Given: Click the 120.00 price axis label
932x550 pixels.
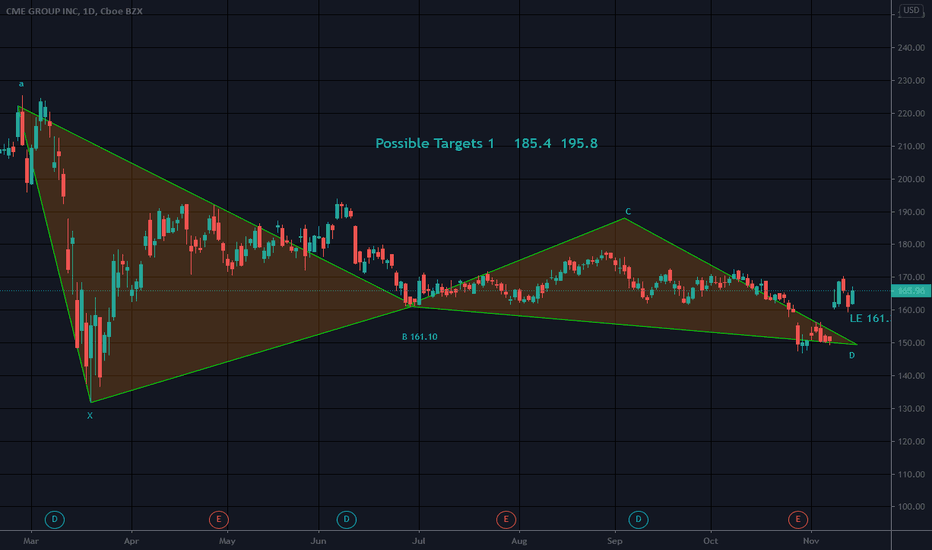Looking at the screenshot, I should click(x=911, y=441).
